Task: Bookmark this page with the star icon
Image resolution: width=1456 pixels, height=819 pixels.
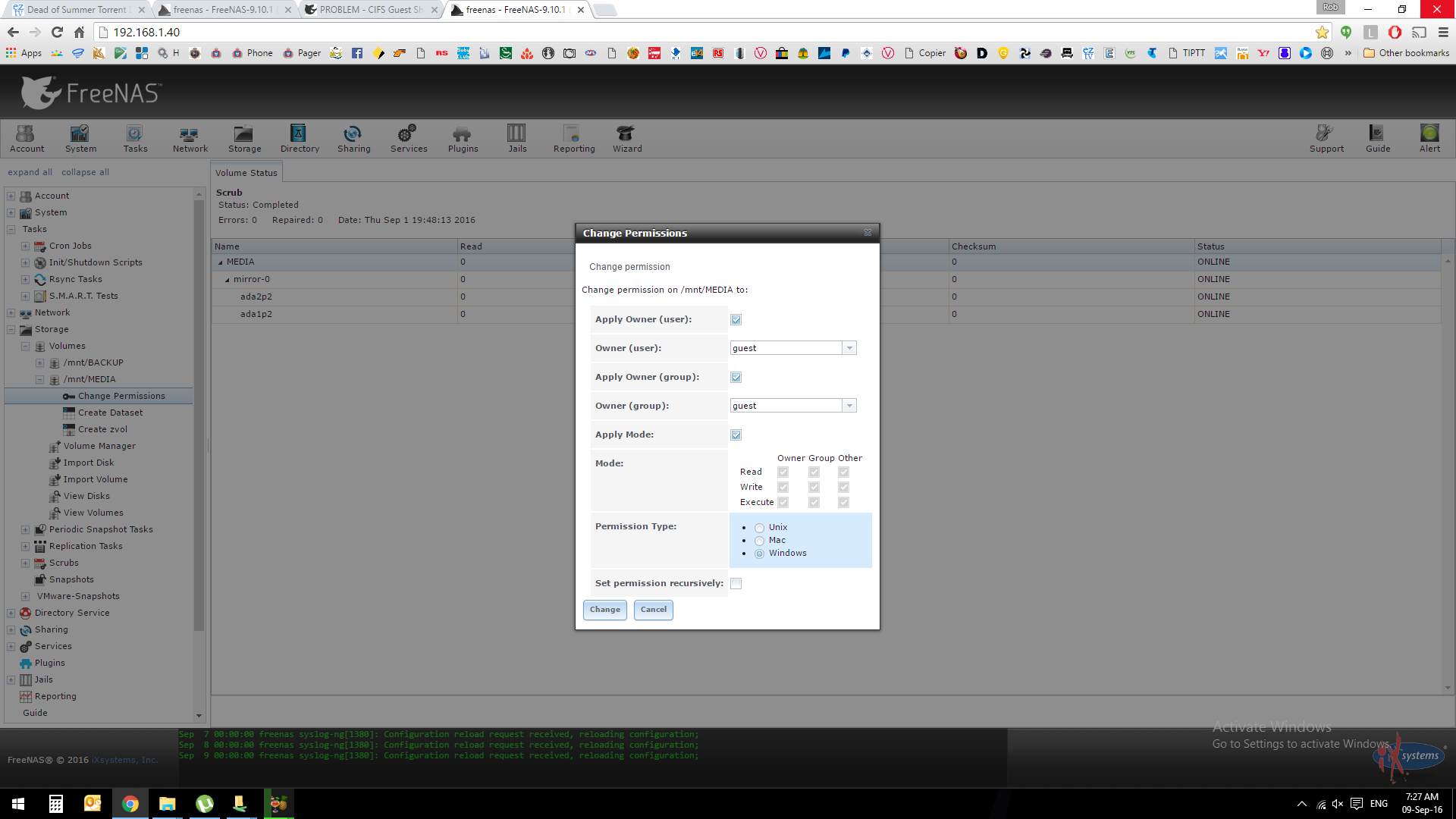Action: 1322,32
